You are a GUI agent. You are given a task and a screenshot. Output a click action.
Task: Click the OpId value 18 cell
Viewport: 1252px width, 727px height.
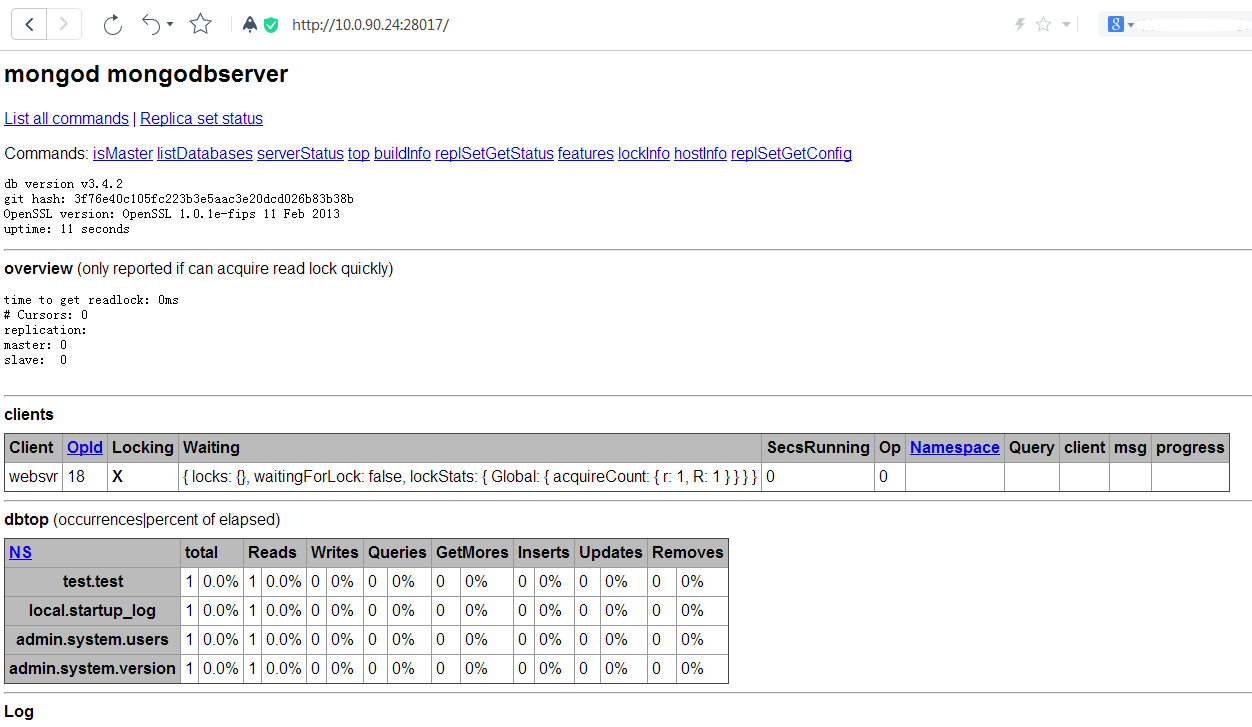coord(84,477)
